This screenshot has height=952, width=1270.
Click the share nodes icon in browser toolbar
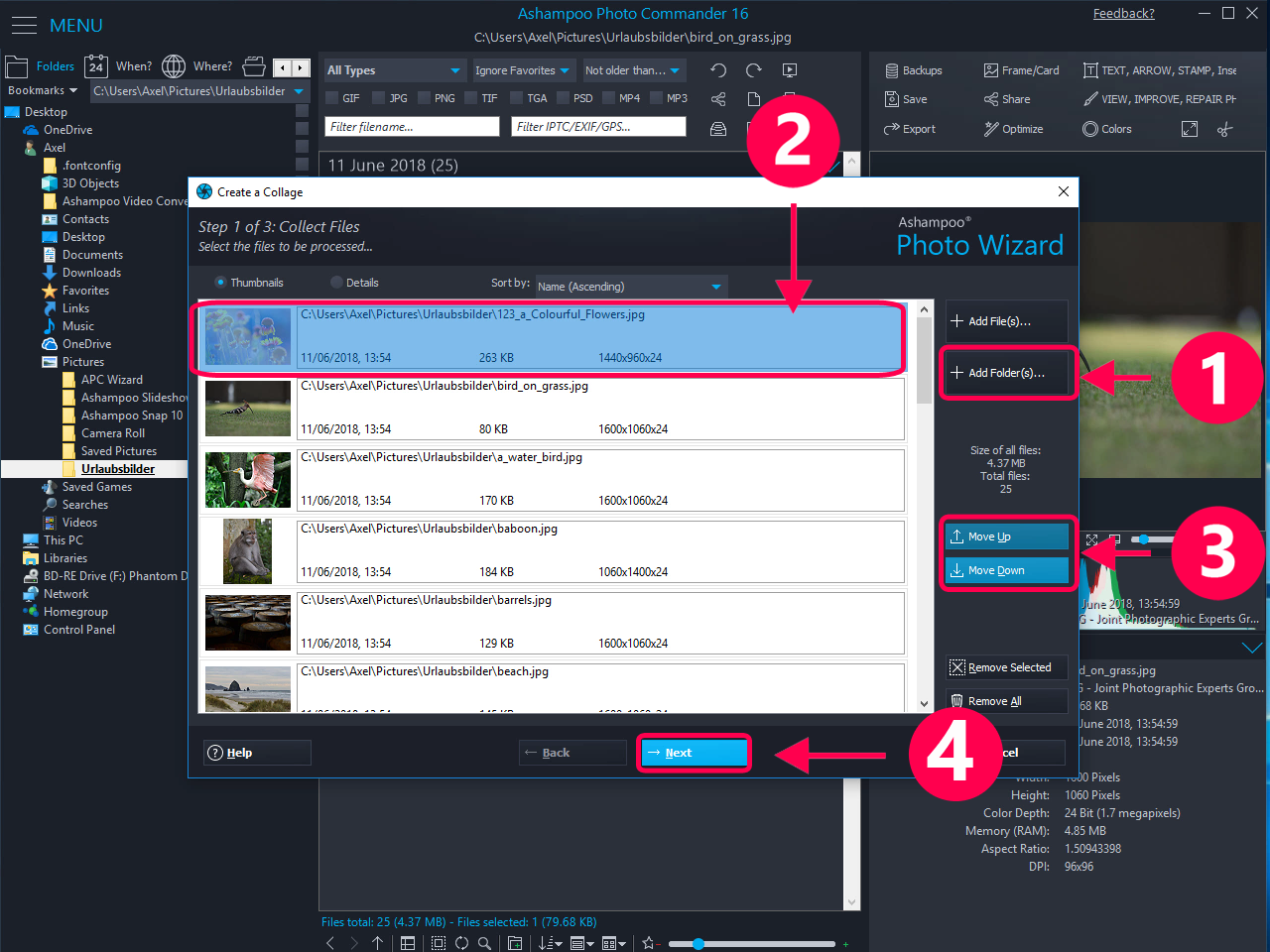(718, 99)
